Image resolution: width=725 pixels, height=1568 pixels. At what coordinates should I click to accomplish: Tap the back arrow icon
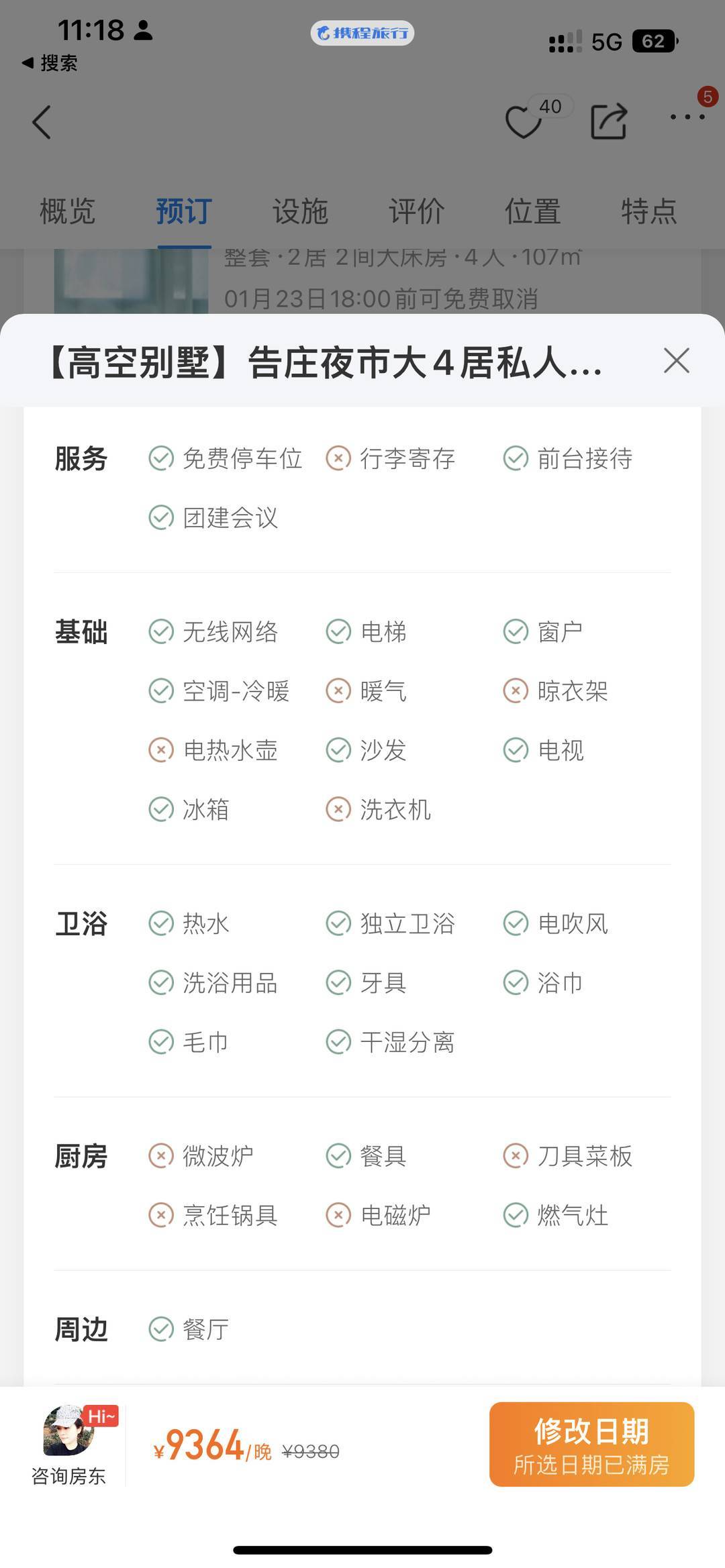(x=42, y=123)
